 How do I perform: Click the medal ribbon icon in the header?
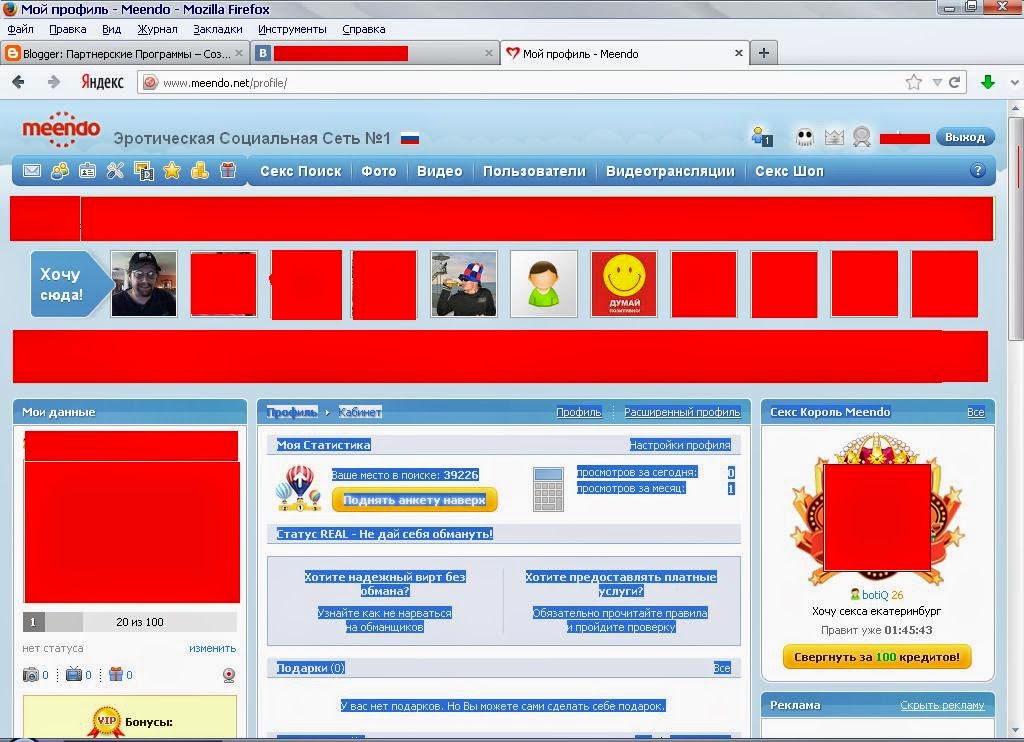tap(861, 137)
